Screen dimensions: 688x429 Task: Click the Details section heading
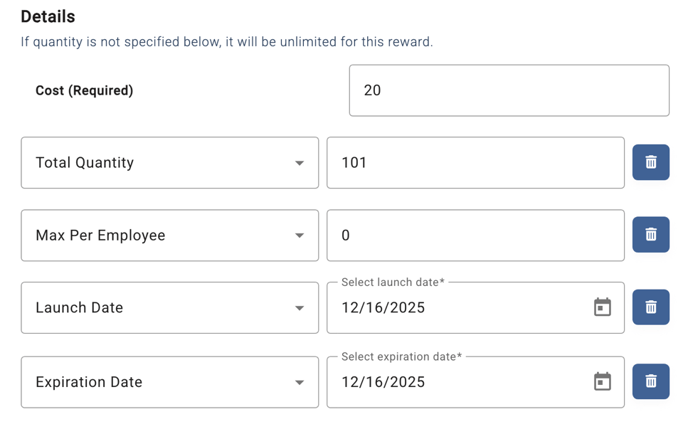tap(48, 17)
